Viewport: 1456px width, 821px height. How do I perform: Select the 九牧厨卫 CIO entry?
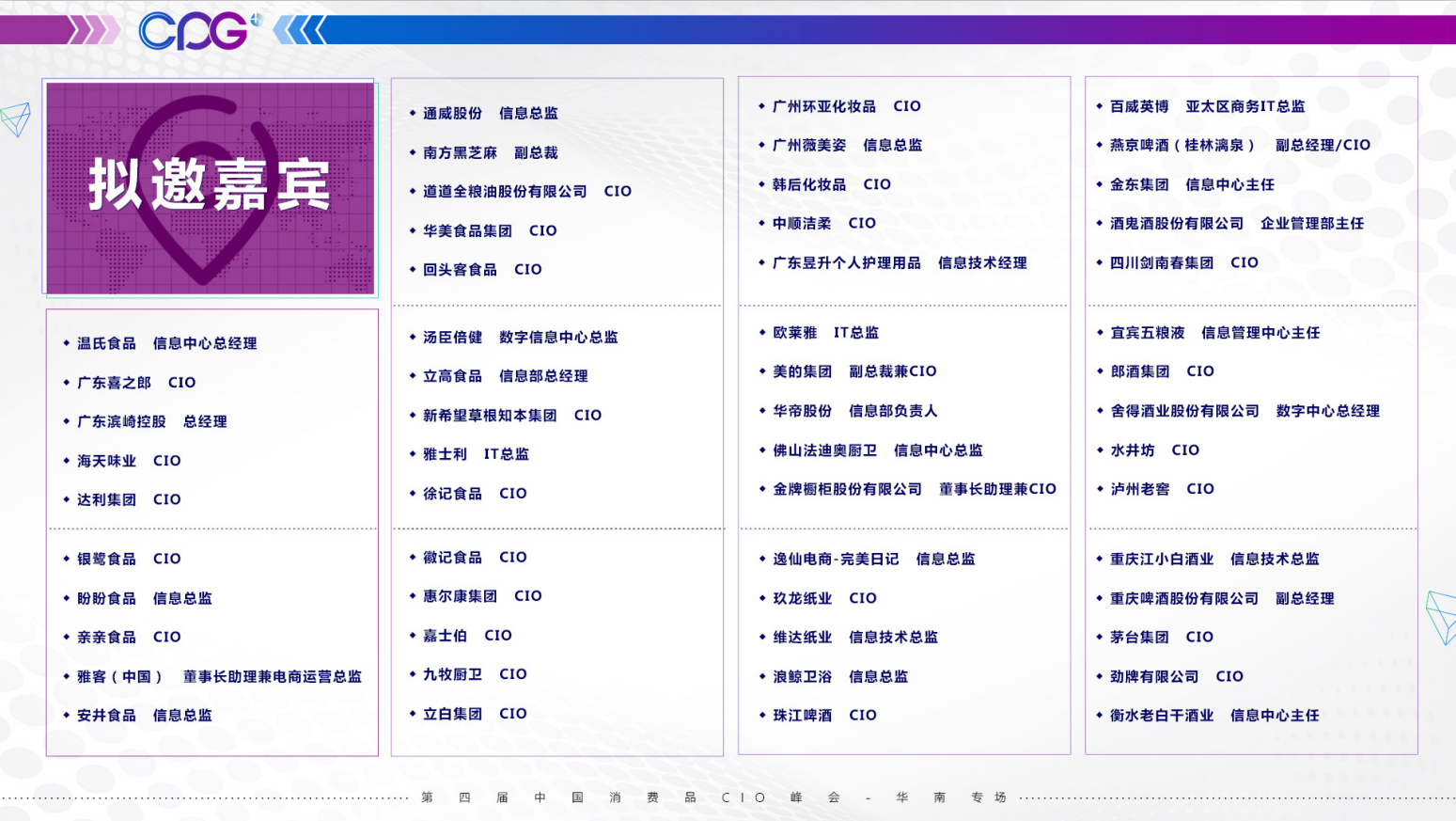pos(475,674)
